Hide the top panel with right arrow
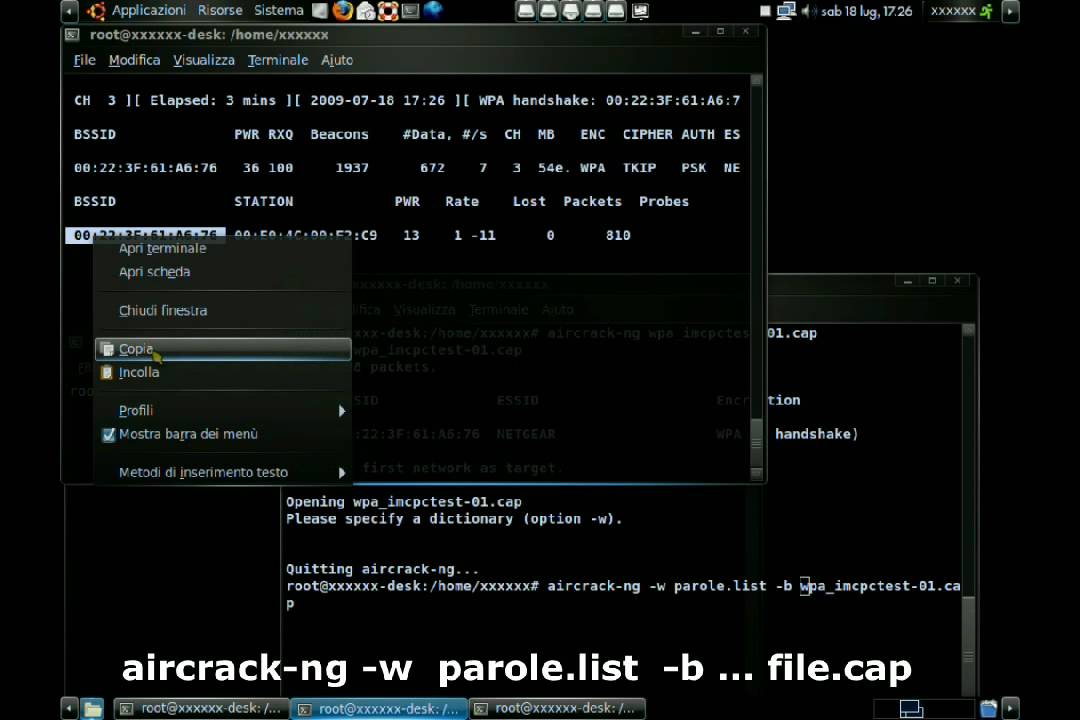Screen dimensions: 1080x720 click(x=1010, y=11)
